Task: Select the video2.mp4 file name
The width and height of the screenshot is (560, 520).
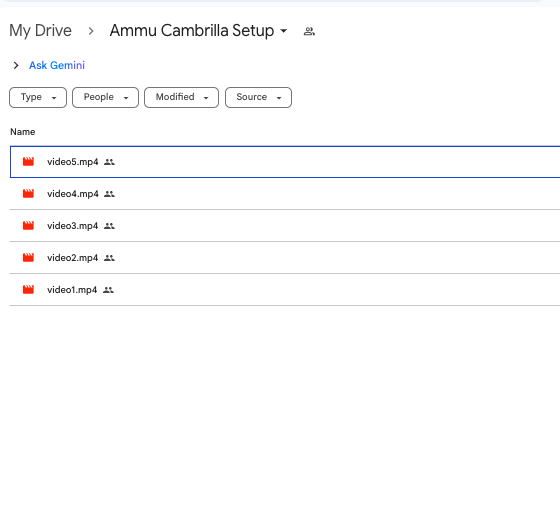Action: pos(72,258)
